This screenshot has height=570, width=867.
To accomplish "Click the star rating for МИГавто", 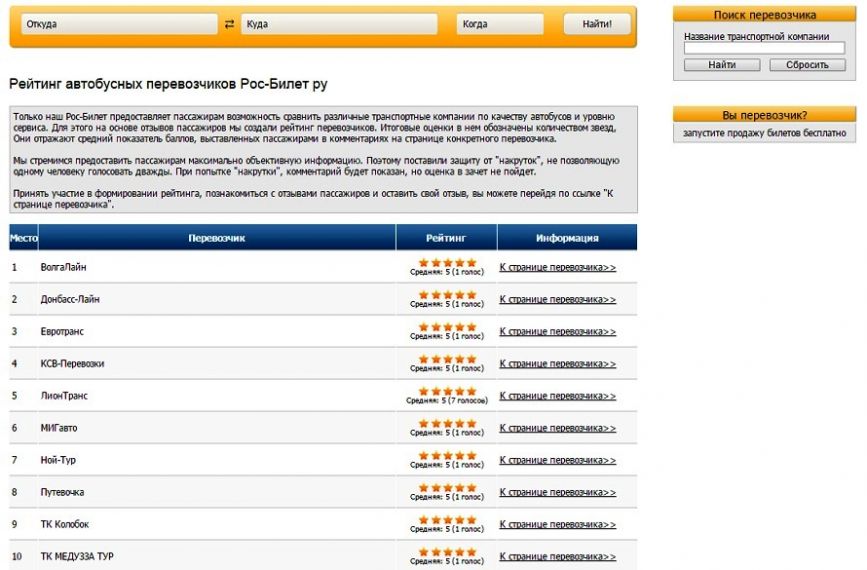I will point(447,423).
